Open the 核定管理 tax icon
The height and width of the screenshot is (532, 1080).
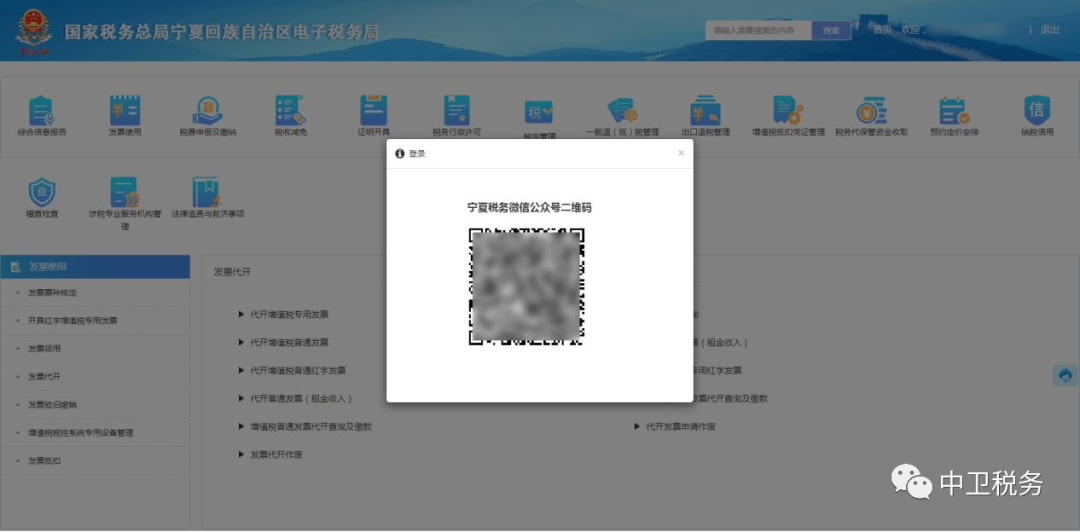(x=539, y=112)
